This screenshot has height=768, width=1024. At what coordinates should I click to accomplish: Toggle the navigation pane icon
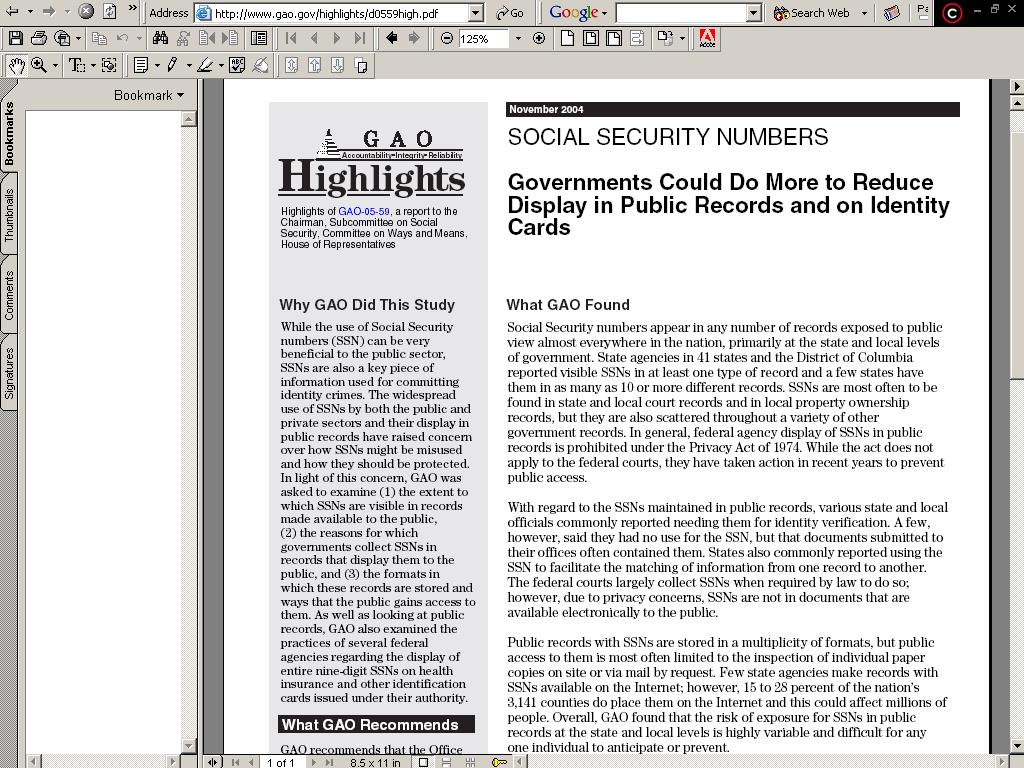point(259,39)
